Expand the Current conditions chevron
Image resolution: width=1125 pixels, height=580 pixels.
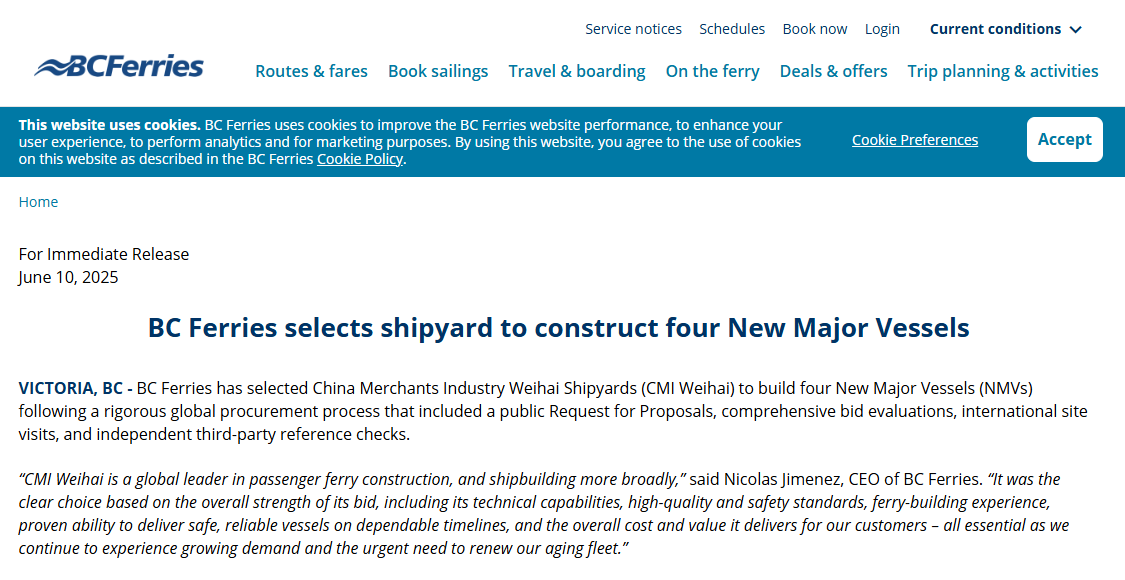(x=1075, y=29)
